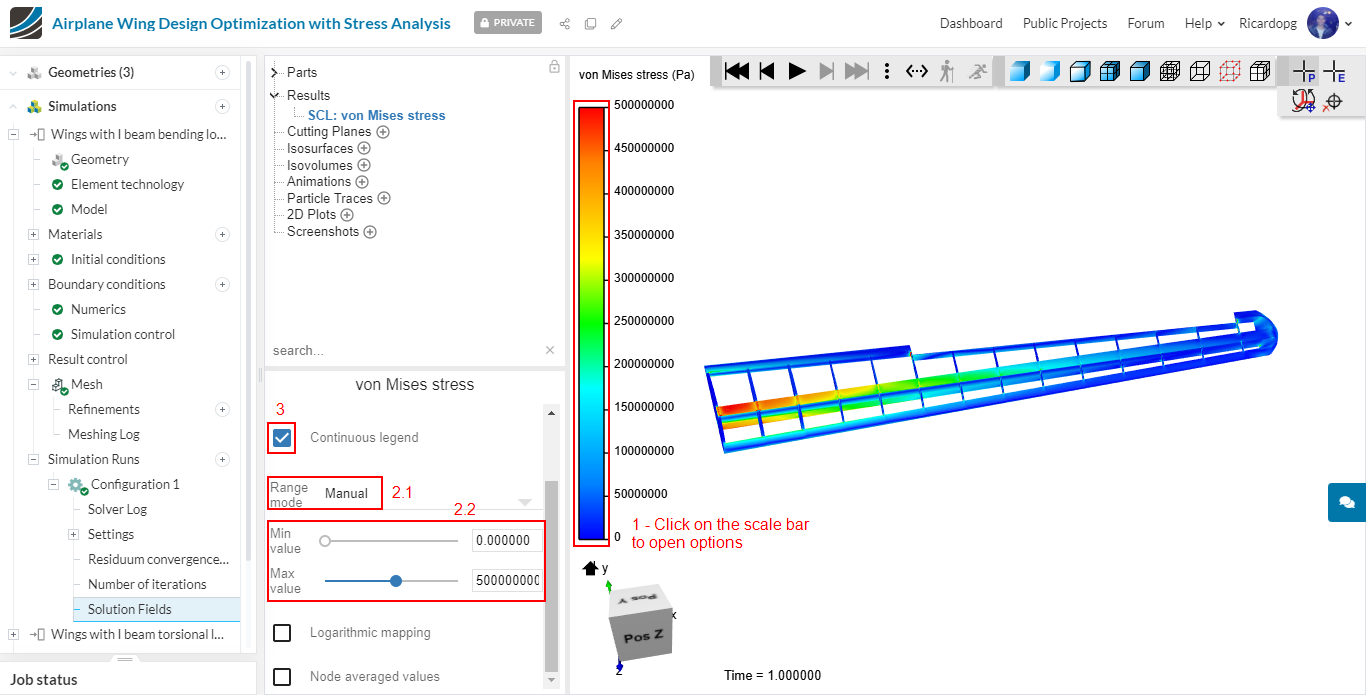The width and height of the screenshot is (1366, 695).
Task: Click the copy project icon
Action: (591, 23)
